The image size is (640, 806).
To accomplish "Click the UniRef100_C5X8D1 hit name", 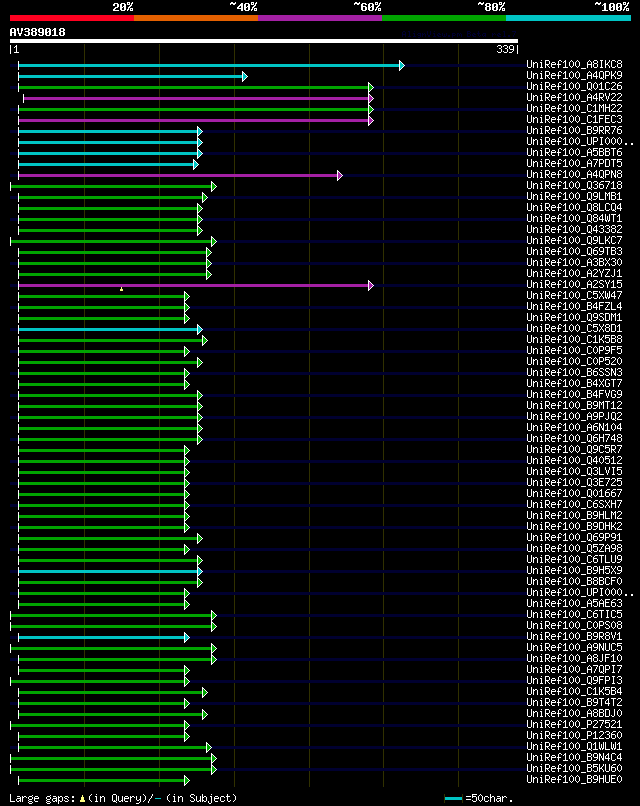I will pyautogui.click(x=574, y=328).
